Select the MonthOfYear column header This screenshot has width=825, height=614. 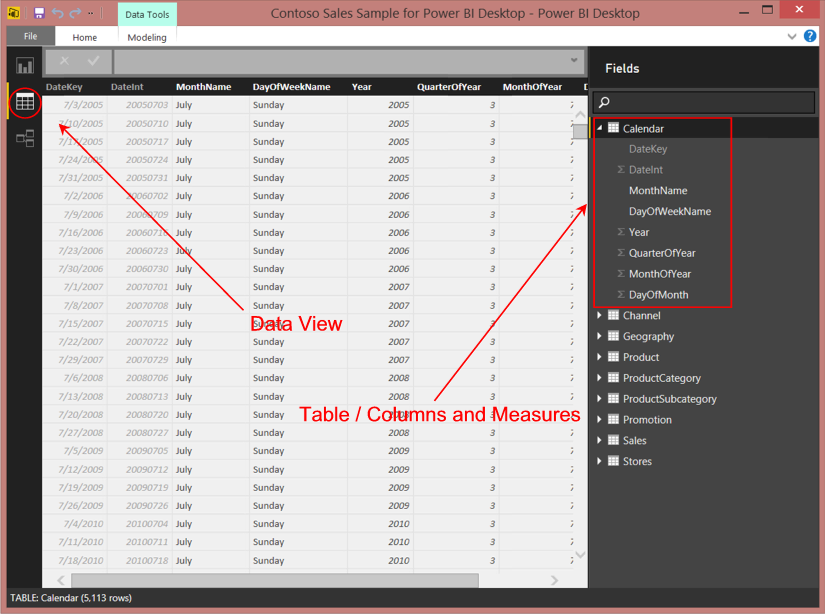pos(532,87)
